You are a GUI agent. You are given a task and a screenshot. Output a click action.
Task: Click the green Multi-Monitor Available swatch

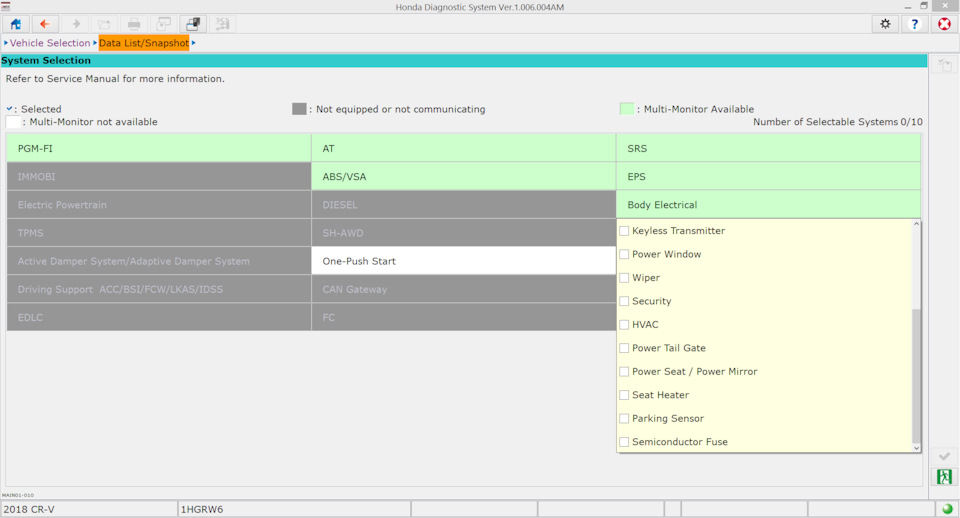click(626, 108)
